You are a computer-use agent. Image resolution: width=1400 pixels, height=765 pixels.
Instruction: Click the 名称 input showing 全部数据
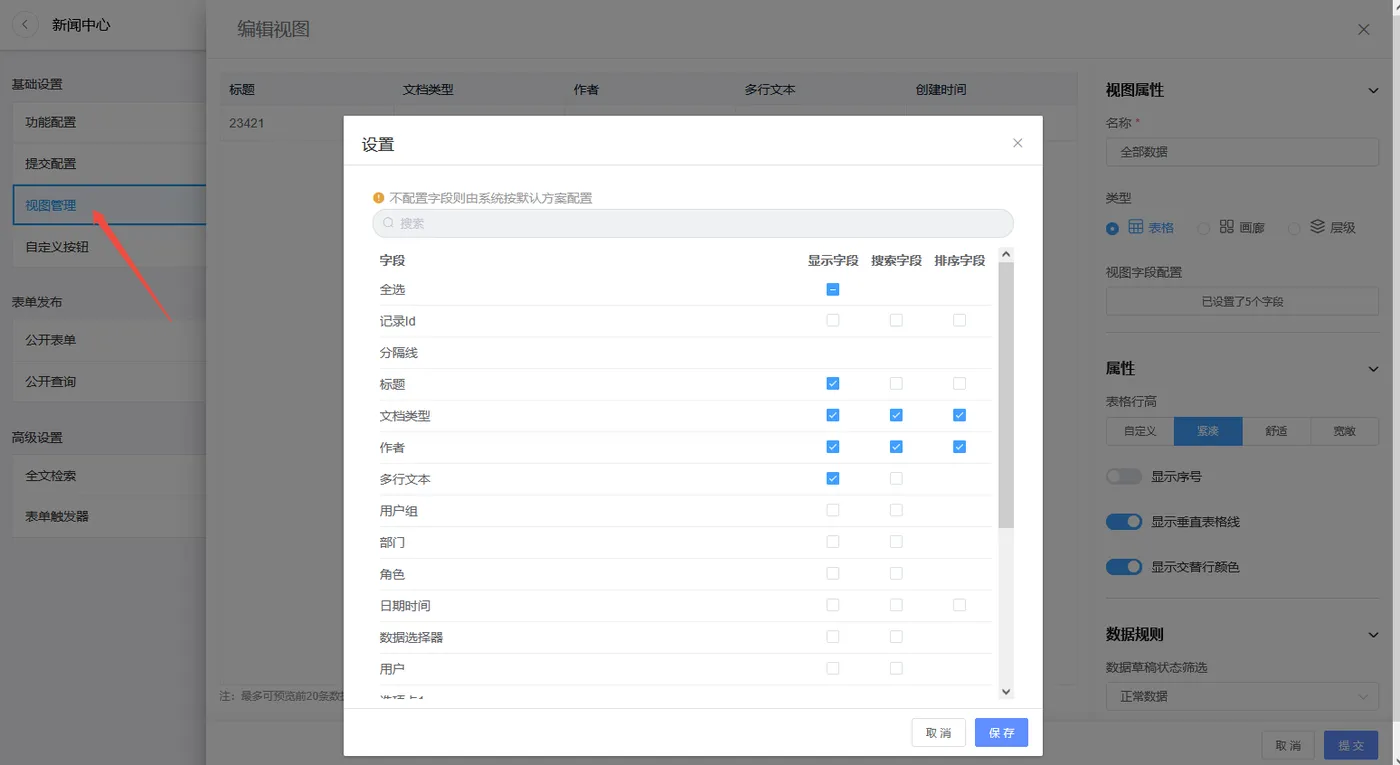[1241, 151]
